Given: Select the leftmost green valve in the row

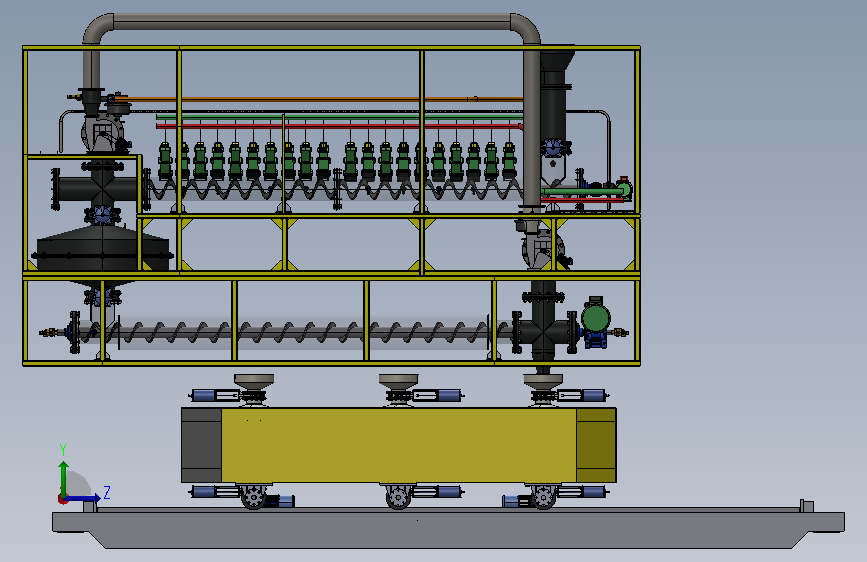Looking at the screenshot, I should tap(165, 161).
